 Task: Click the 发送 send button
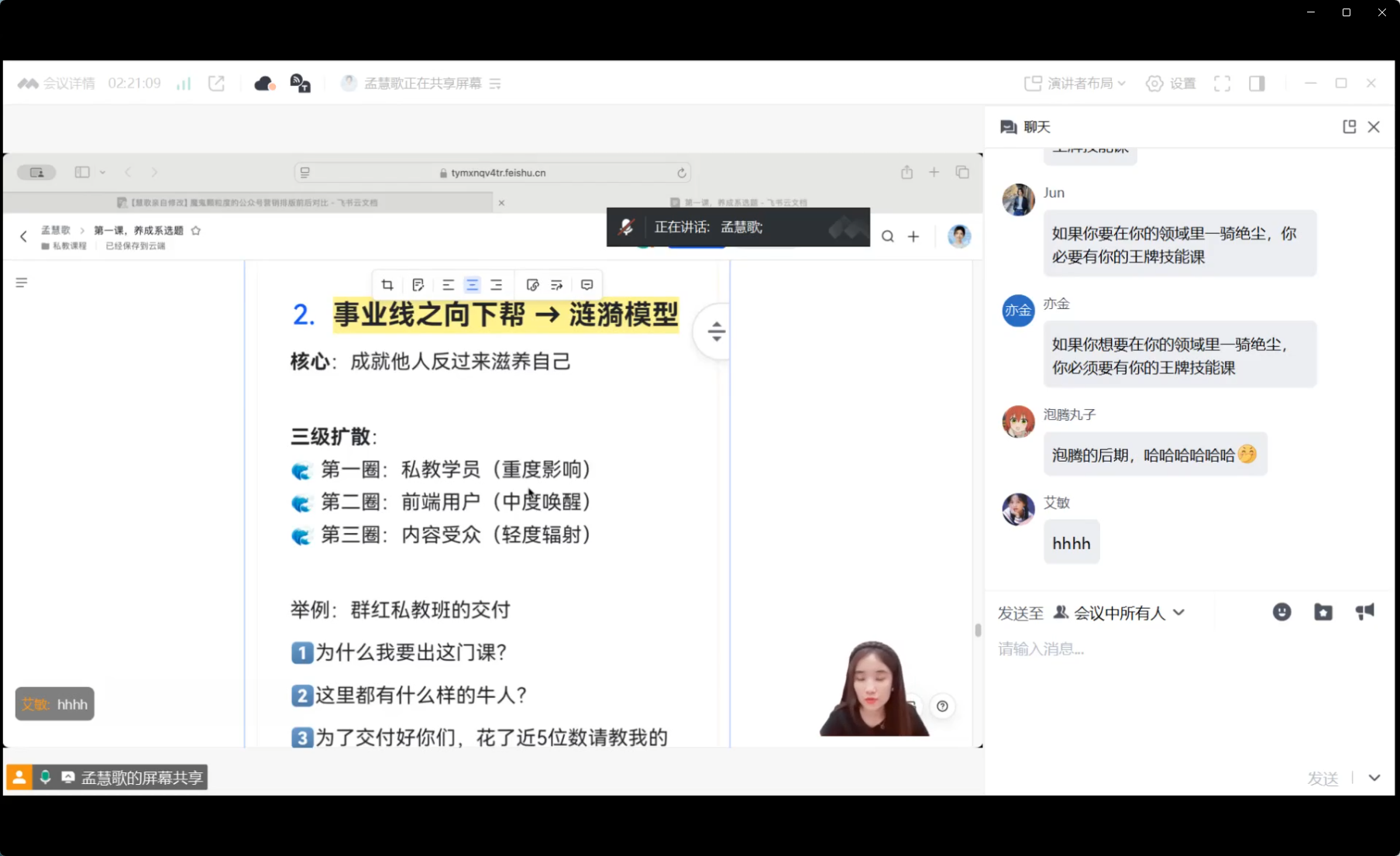click(1322, 778)
